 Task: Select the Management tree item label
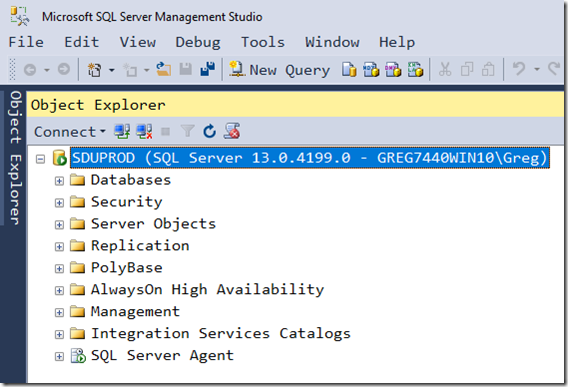click(135, 312)
